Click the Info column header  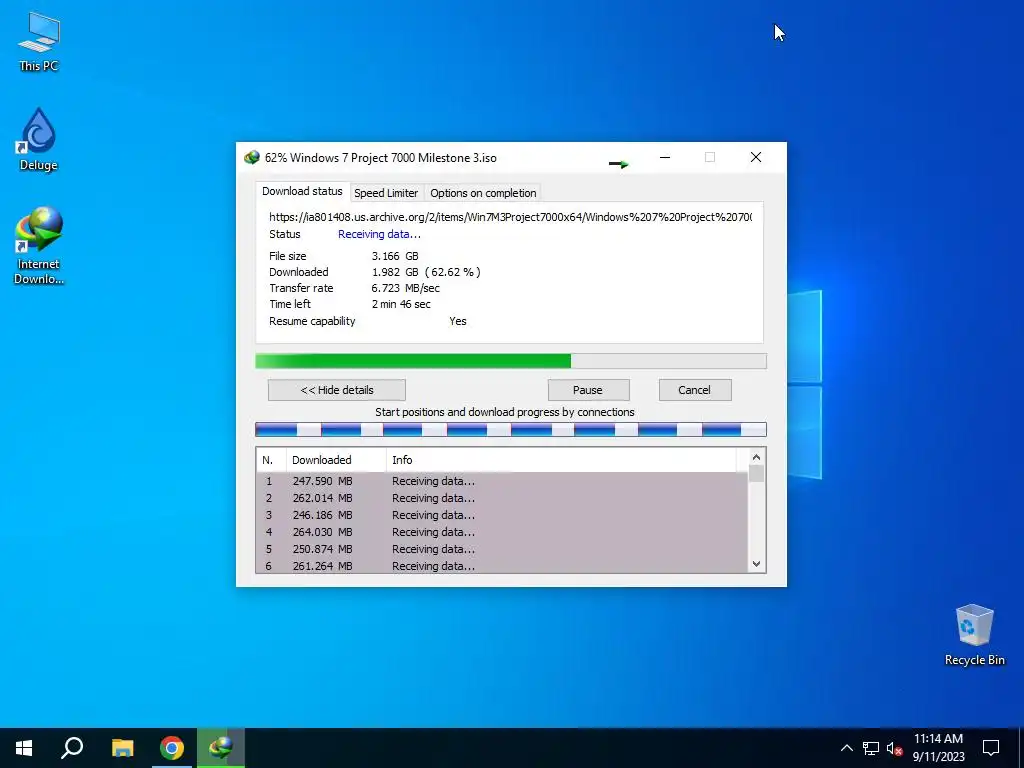pyautogui.click(x=561, y=460)
